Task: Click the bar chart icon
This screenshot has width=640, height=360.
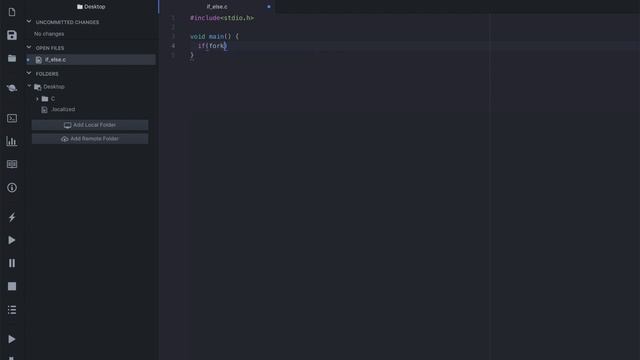Action: coord(12,141)
